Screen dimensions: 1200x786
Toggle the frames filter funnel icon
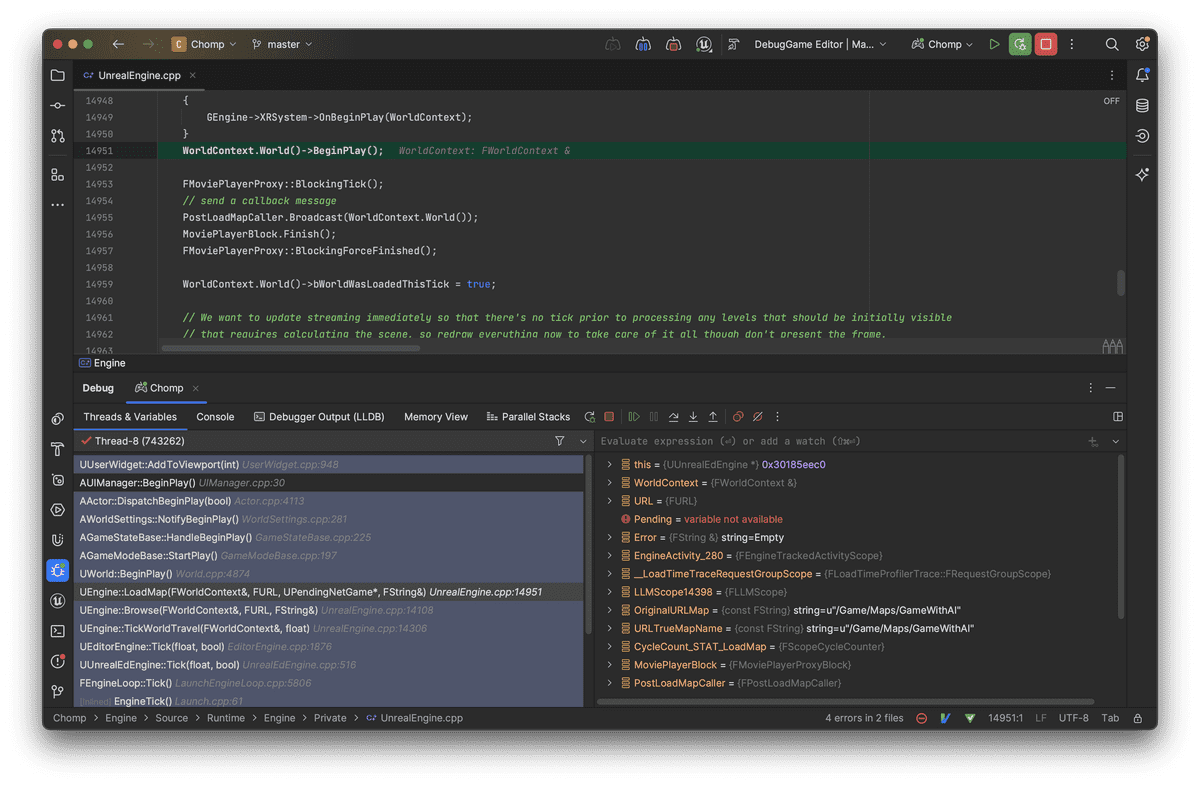click(560, 441)
